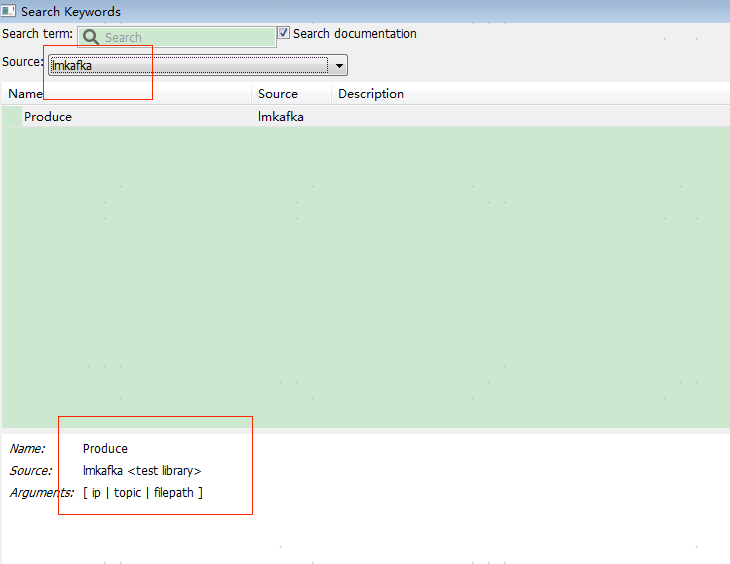The width and height of the screenshot is (730, 564).
Task: Sort by the Name column header
Action: click(127, 94)
